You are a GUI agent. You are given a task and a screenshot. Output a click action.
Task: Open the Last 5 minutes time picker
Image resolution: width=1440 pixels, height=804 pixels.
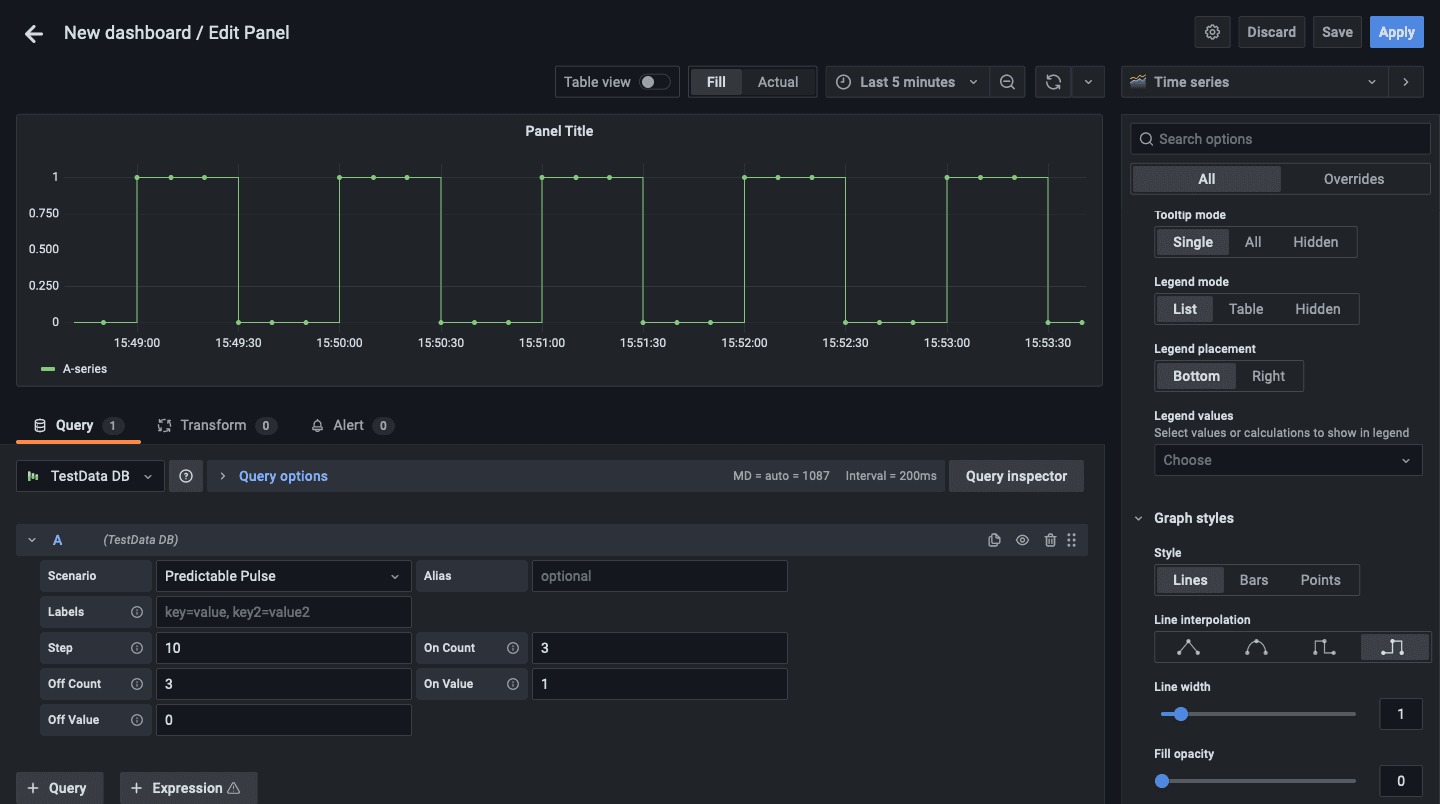907,82
